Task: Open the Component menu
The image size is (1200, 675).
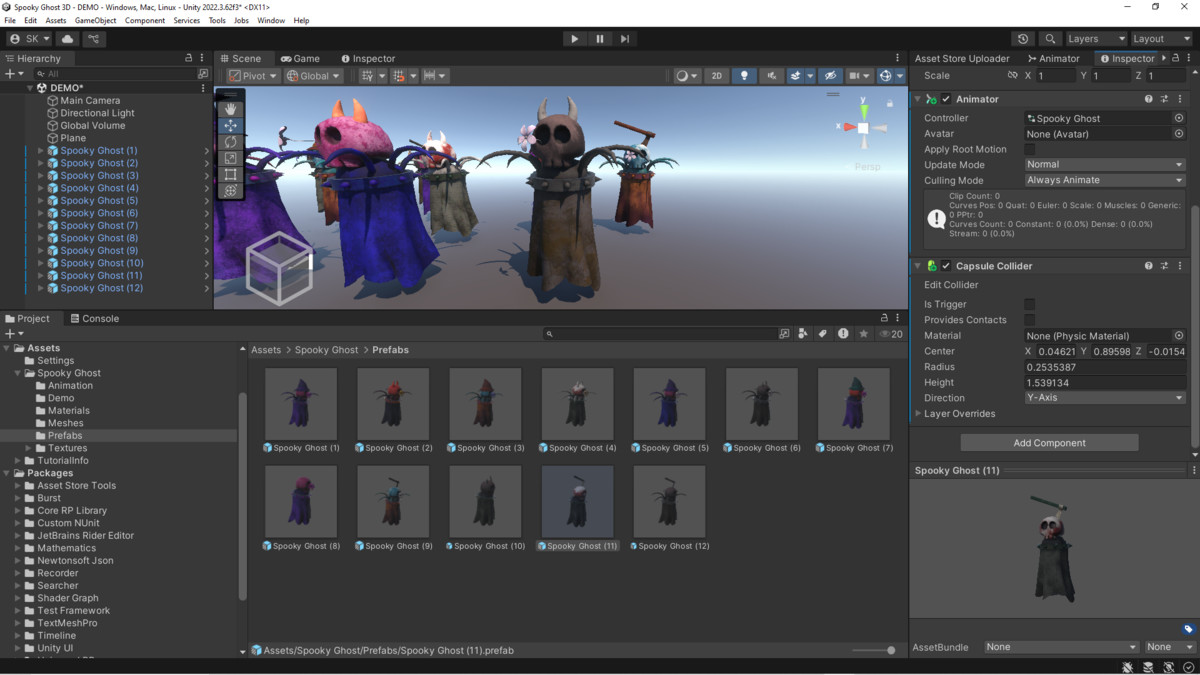Action: click(x=145, y=20)
